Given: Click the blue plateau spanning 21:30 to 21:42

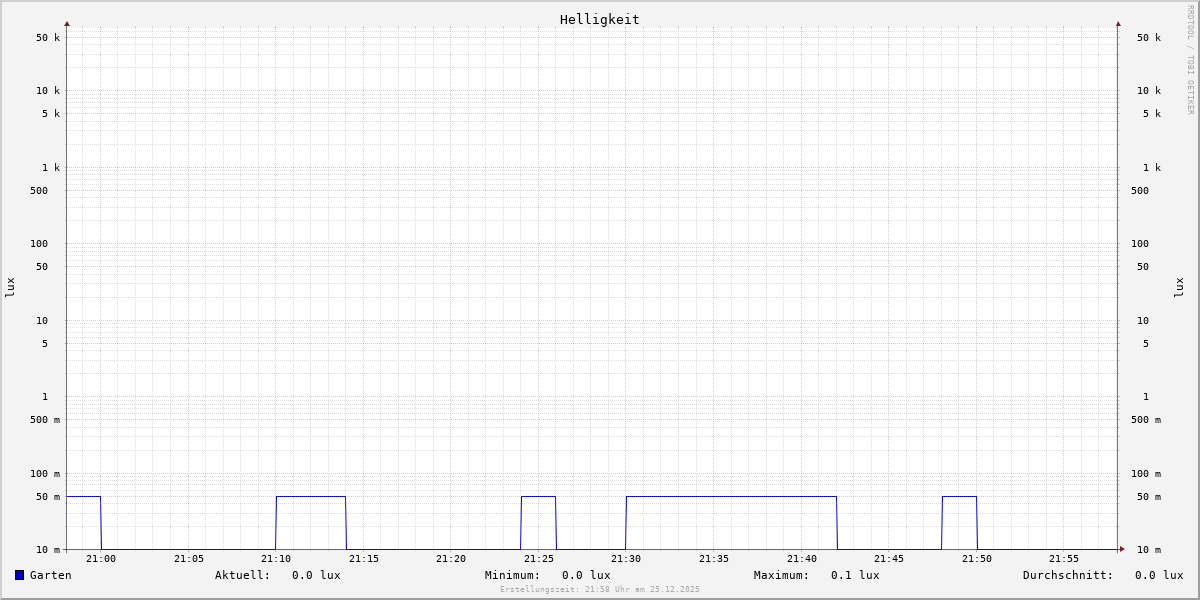Looking at the screenshot, I should (x=732, y=497).
